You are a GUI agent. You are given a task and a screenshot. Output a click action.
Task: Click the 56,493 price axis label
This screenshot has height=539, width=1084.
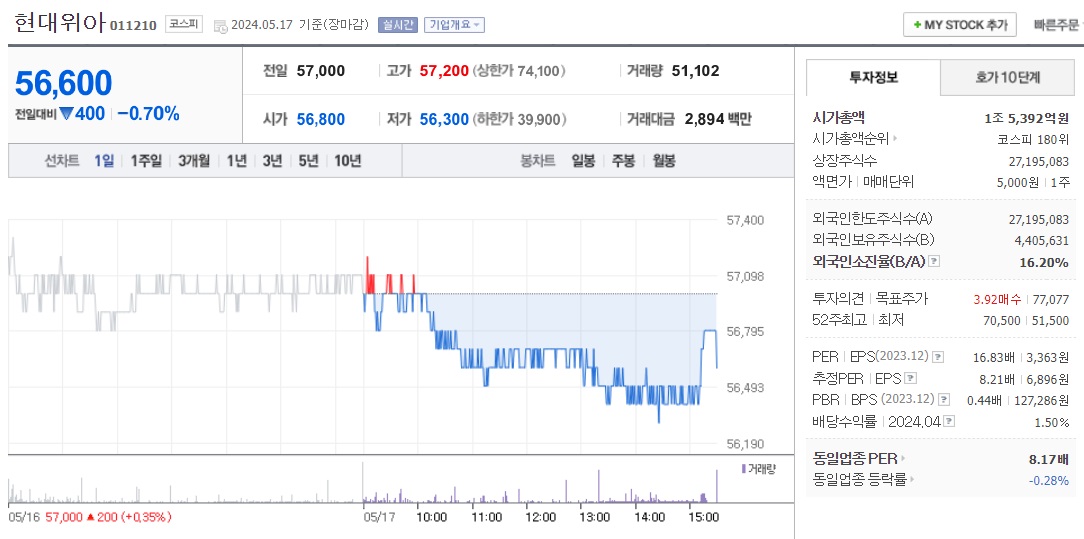tap(745, 388)
